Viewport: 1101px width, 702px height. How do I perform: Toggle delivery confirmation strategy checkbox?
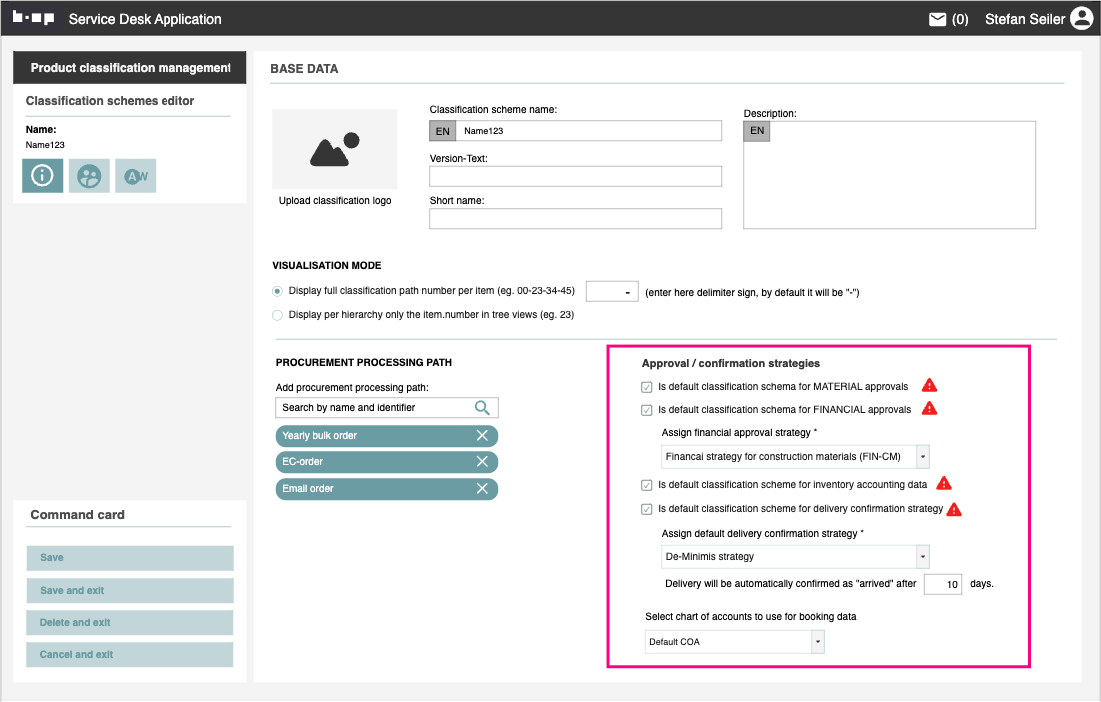(x=647, y=509)
